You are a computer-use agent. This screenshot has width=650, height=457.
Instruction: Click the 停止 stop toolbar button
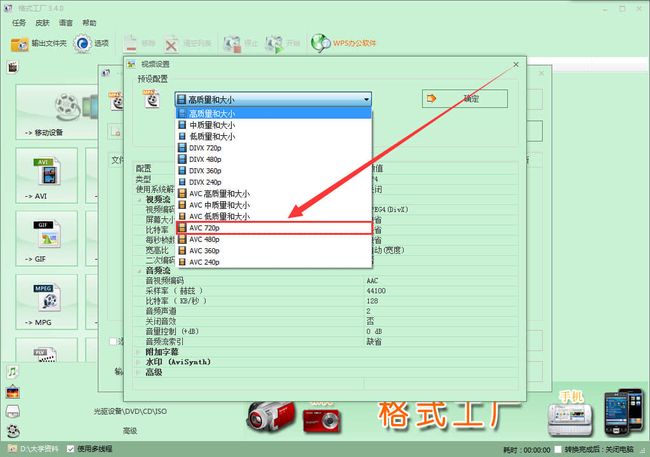click(241, 44)
